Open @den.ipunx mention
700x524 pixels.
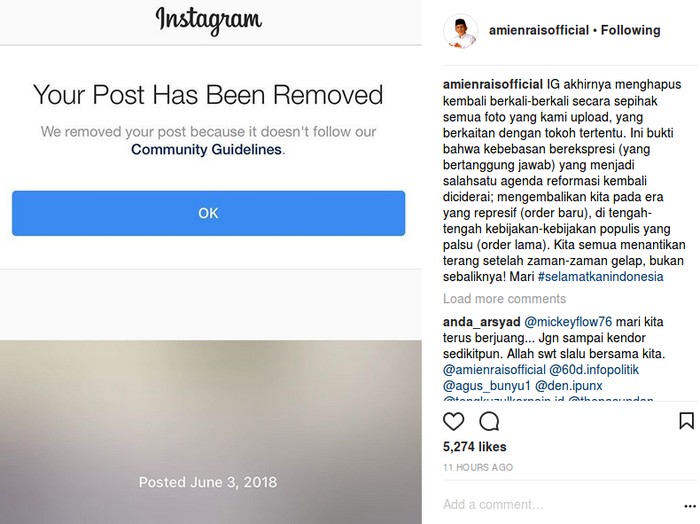(x=569, y=386)
